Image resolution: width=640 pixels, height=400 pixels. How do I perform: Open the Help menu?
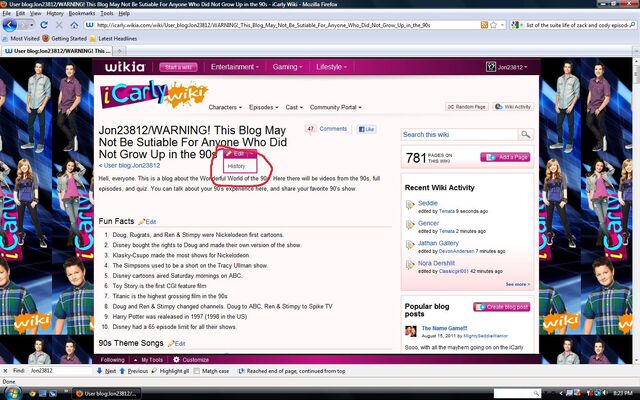pyautogui.click(x=124, y=13)
